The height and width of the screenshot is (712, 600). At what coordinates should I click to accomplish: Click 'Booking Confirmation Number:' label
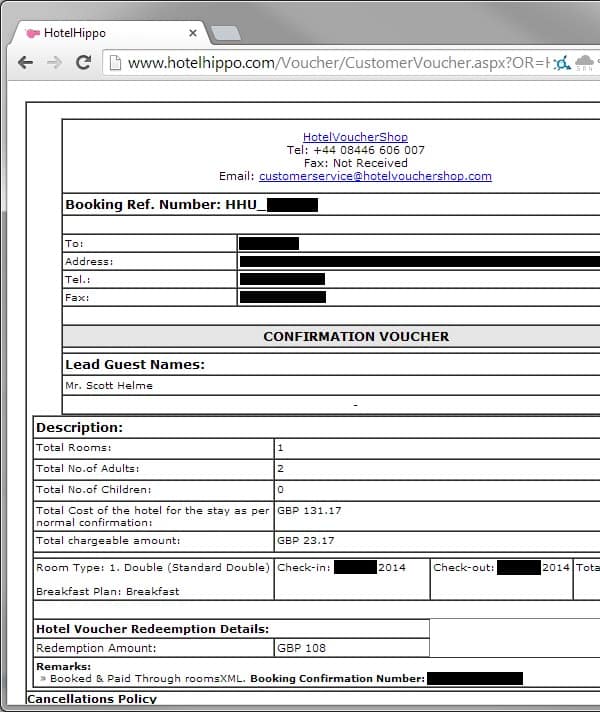(337, 678)
